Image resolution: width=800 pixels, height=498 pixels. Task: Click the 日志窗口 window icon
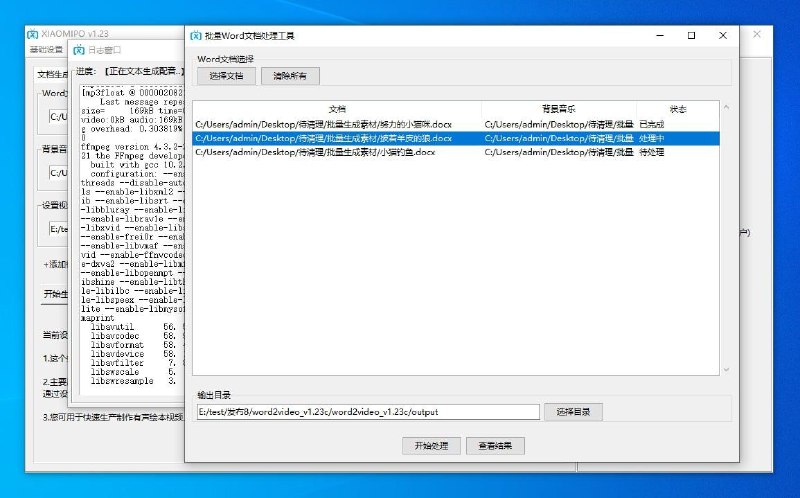click(79, 49)
